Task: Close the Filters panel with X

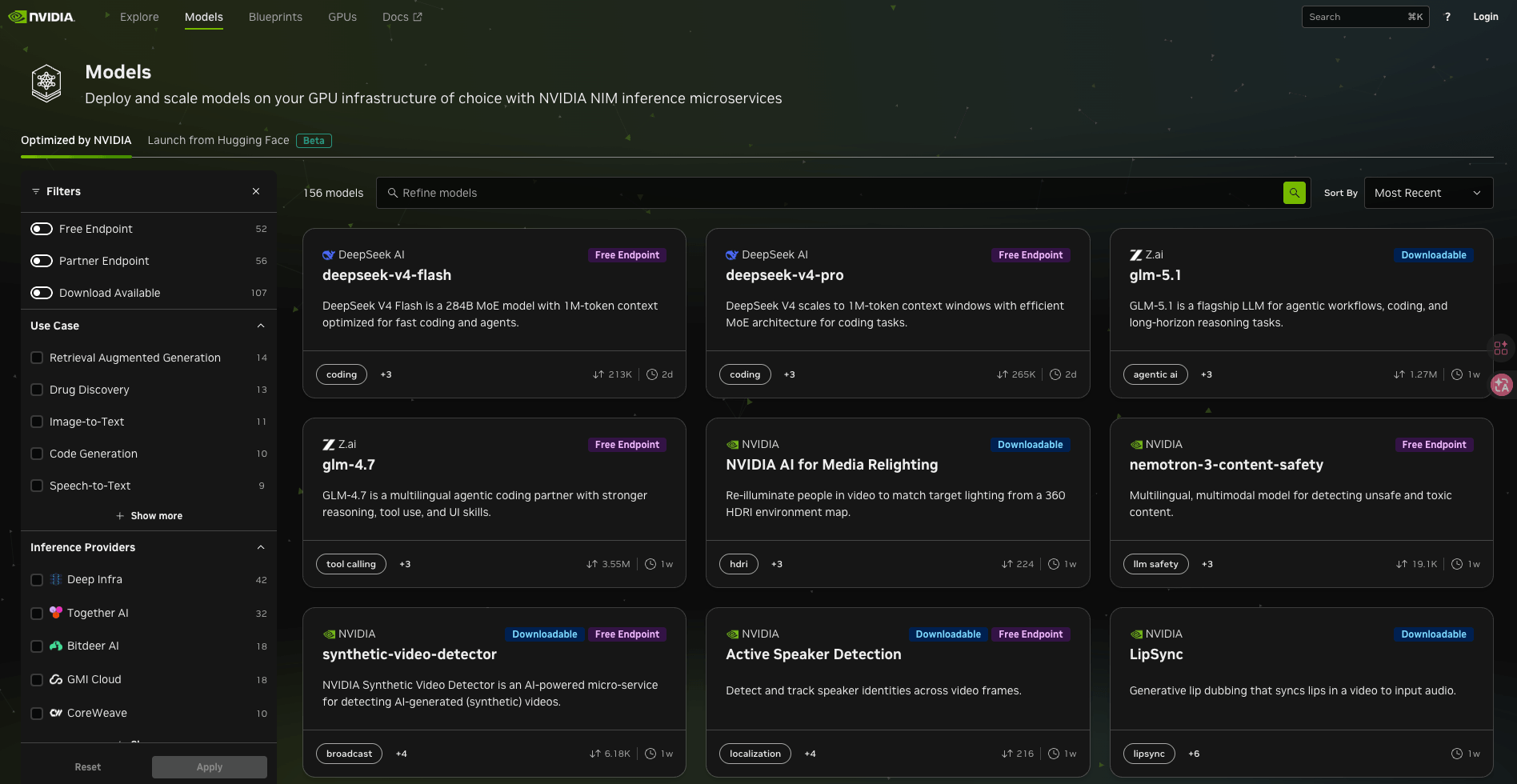Action: point(256,191)
